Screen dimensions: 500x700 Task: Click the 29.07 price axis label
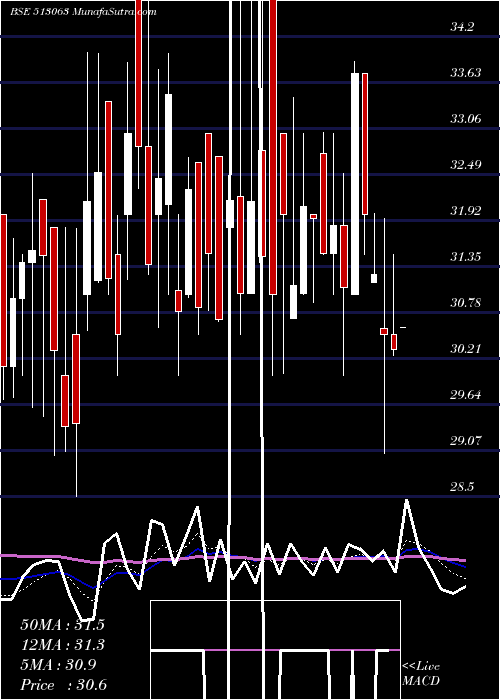pyautogui.click(x=466, y=441)
